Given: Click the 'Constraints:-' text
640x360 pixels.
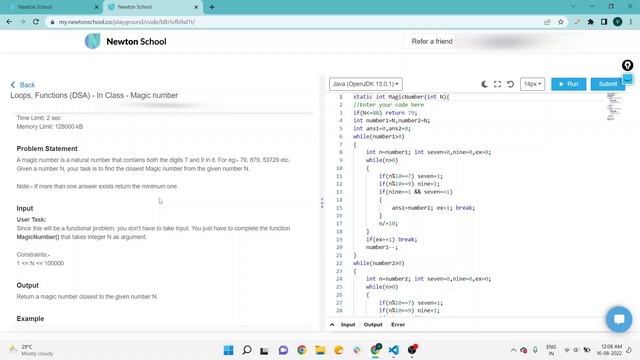Looking at the screenshot, I should 33,254.
